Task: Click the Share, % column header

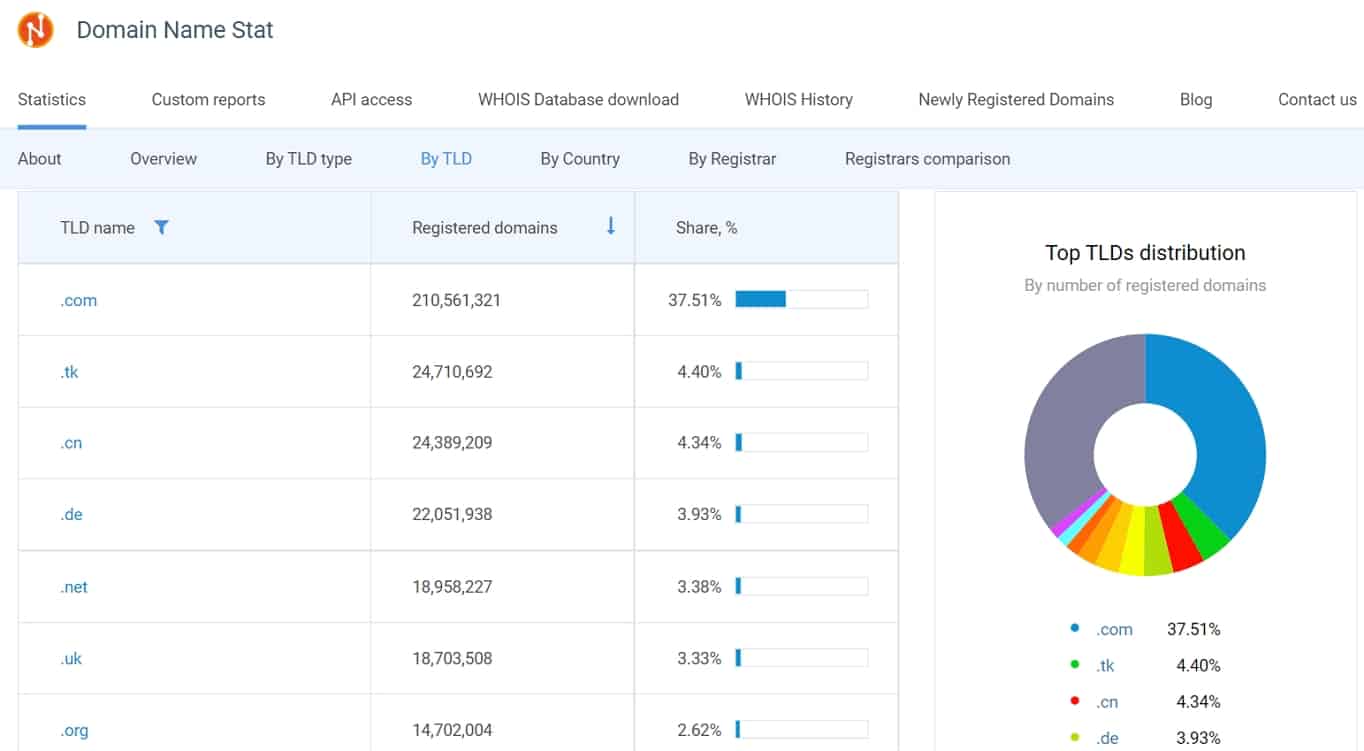Action: 706,228
